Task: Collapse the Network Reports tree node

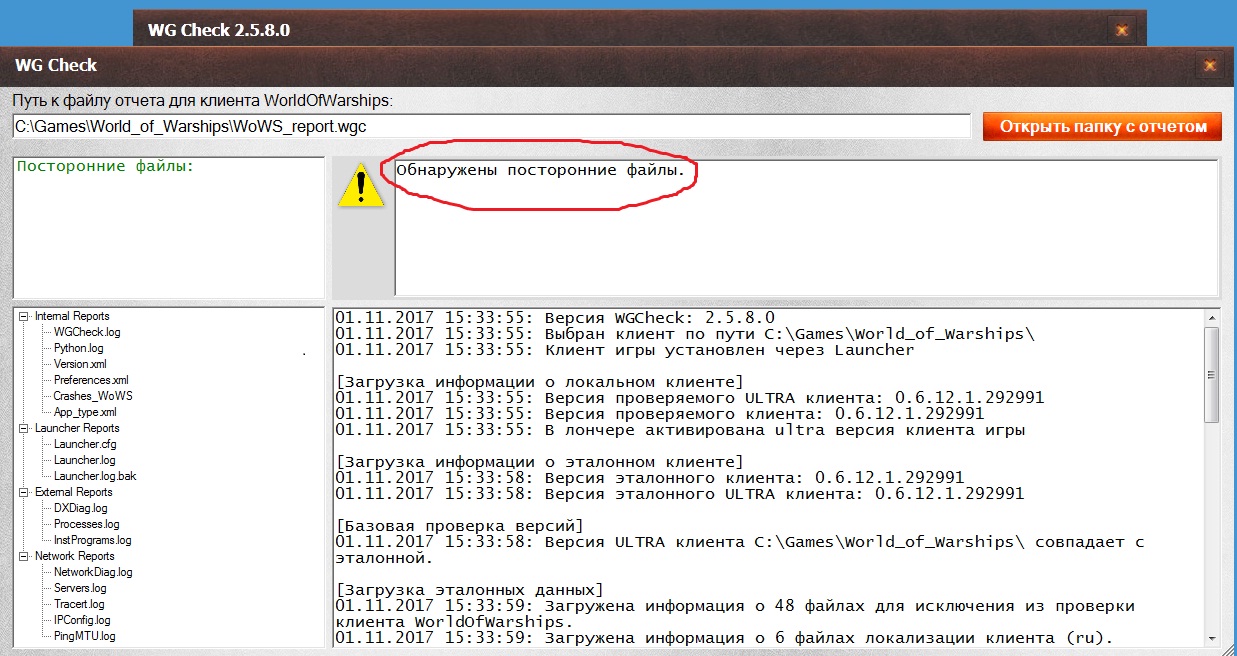Action: click(25, 556)
